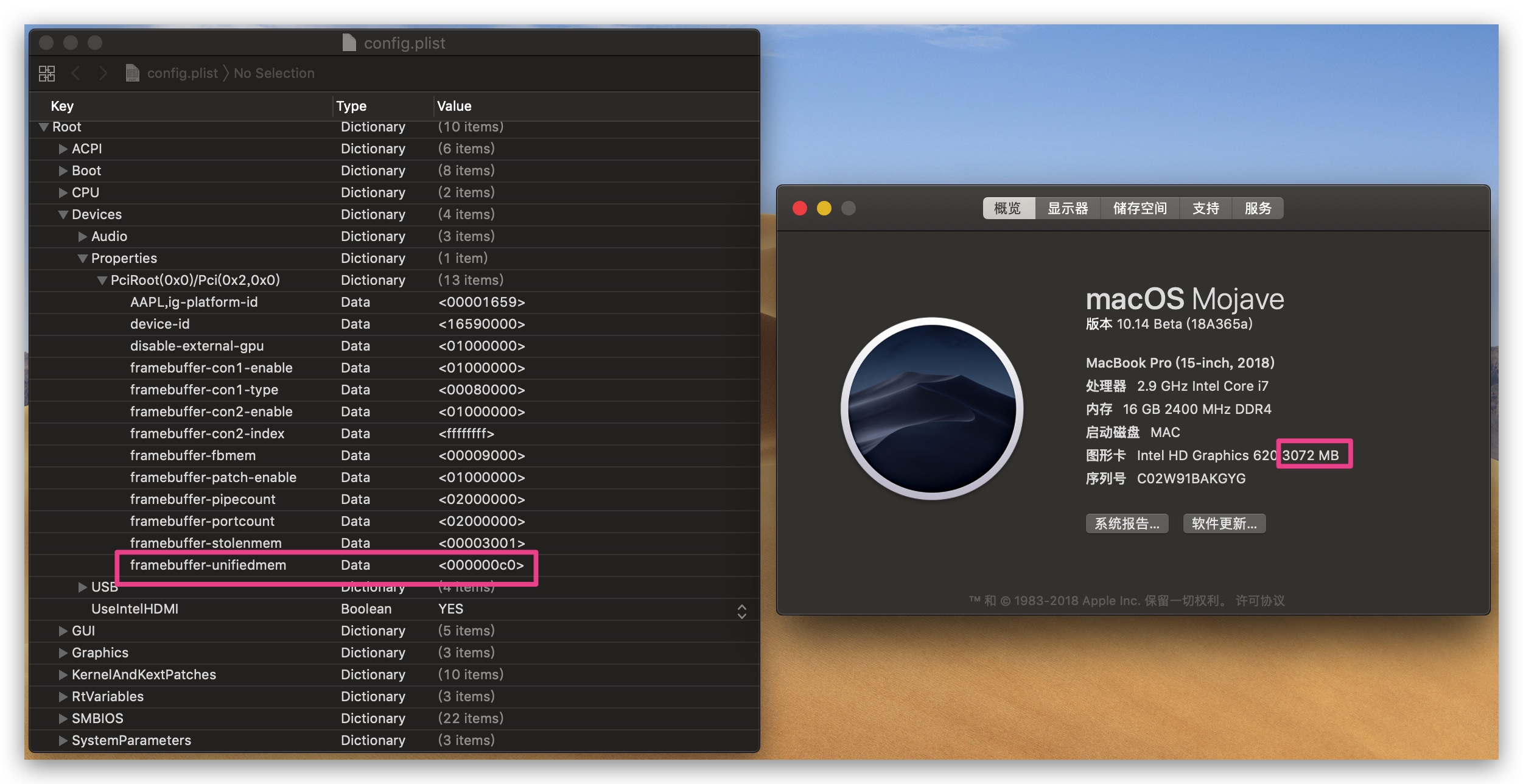Open the related items grid icon
The width and height of the screenshot is (1523, 784).
click(47, 74)
